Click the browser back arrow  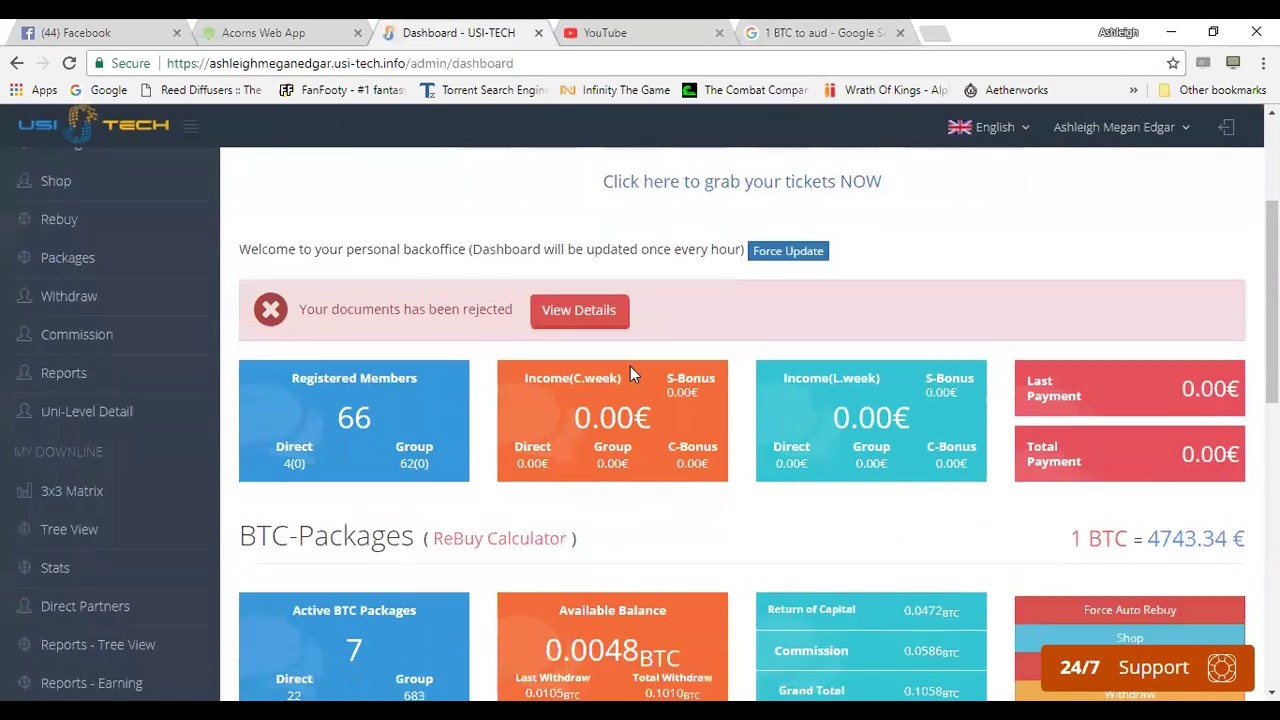point(17,63)
